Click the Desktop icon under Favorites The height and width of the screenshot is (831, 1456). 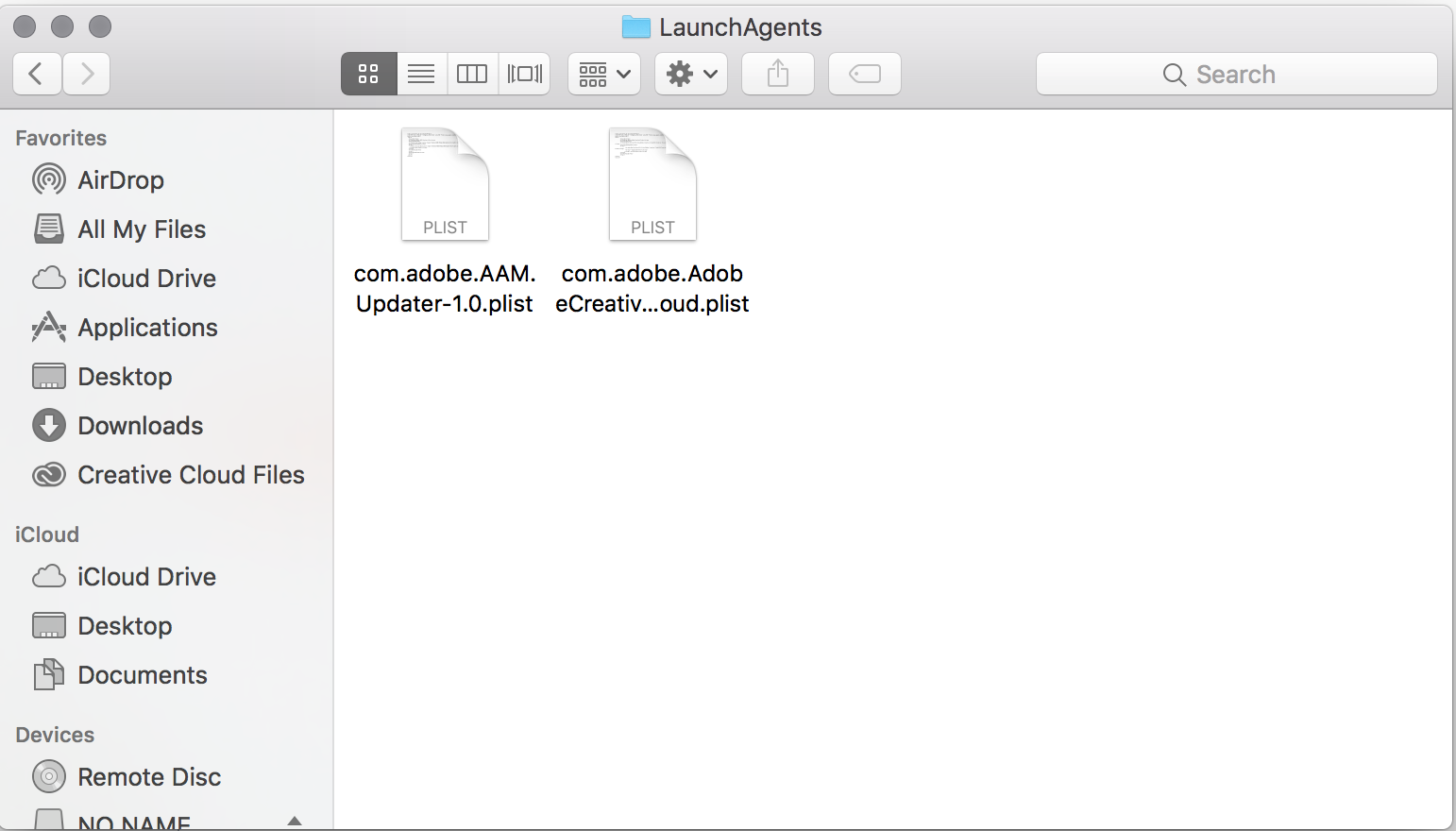coord(49,376)
